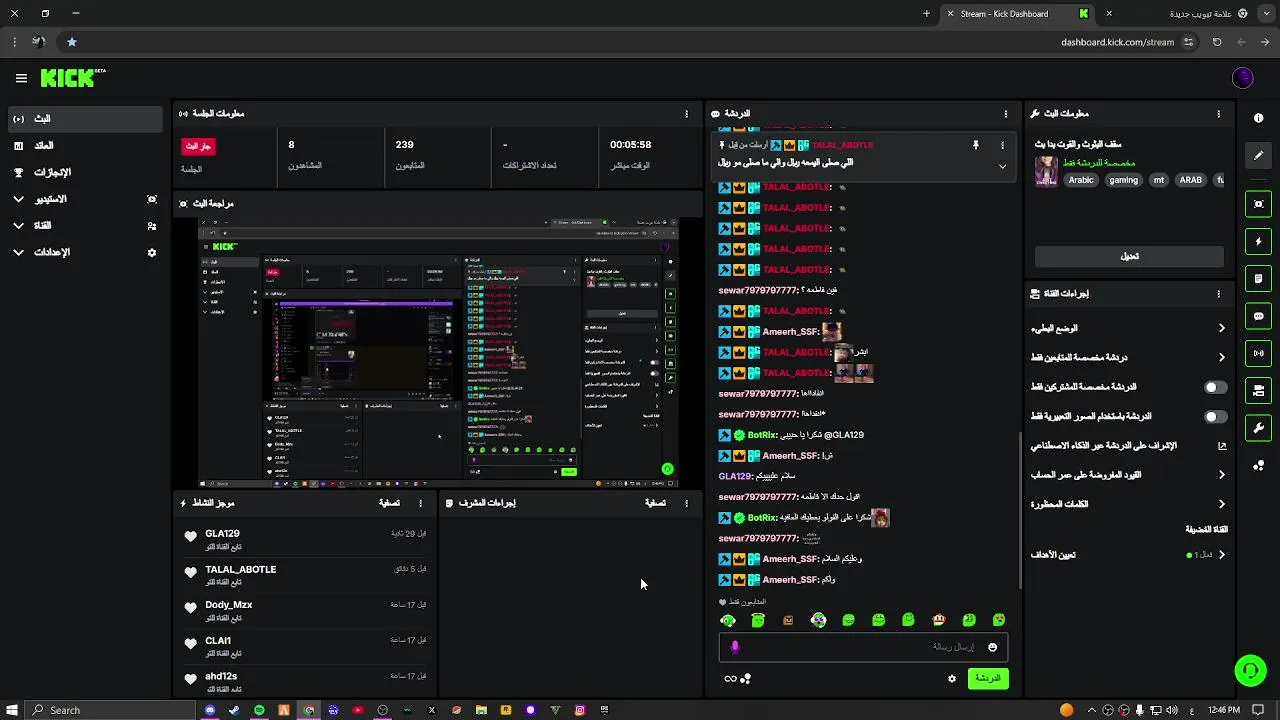Expand banned words row
Image resolution: width=1280 pixels, height=720 pixels.
point(1129,504)
